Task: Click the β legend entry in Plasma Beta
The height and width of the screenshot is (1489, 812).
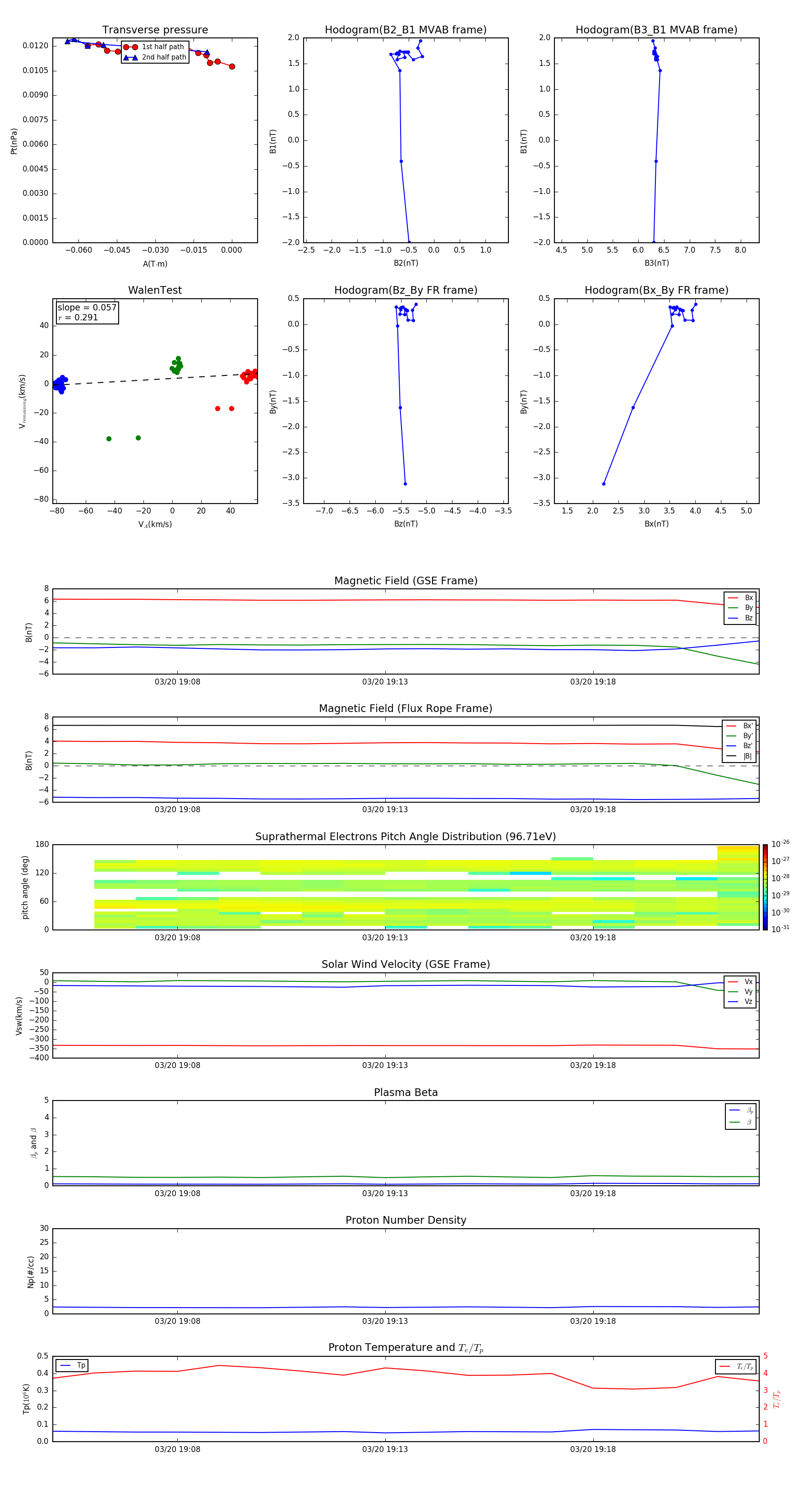Action: click(741, 1122)
